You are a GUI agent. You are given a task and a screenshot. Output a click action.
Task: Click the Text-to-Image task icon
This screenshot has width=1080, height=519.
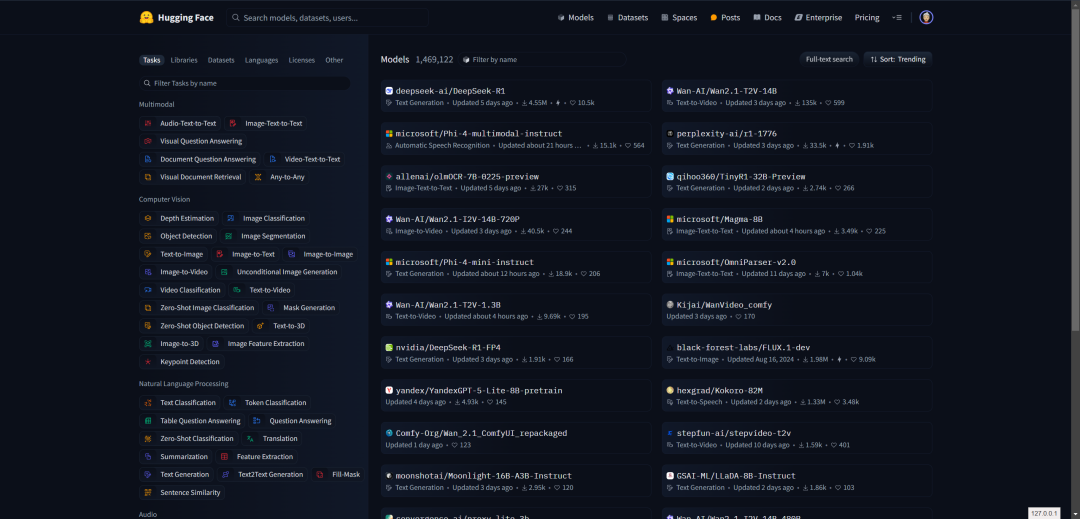(x=147, y=254)
